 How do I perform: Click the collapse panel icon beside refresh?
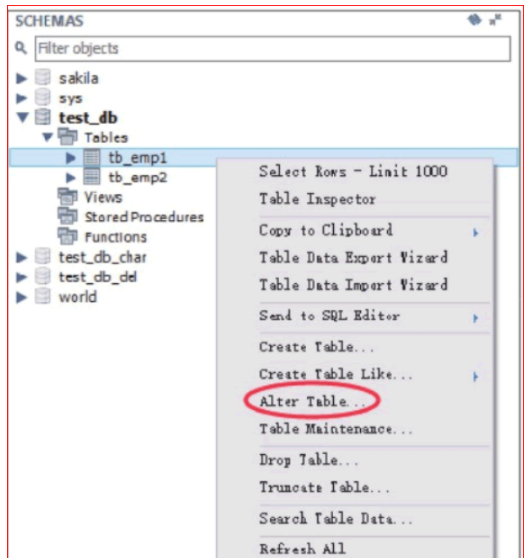495,20
